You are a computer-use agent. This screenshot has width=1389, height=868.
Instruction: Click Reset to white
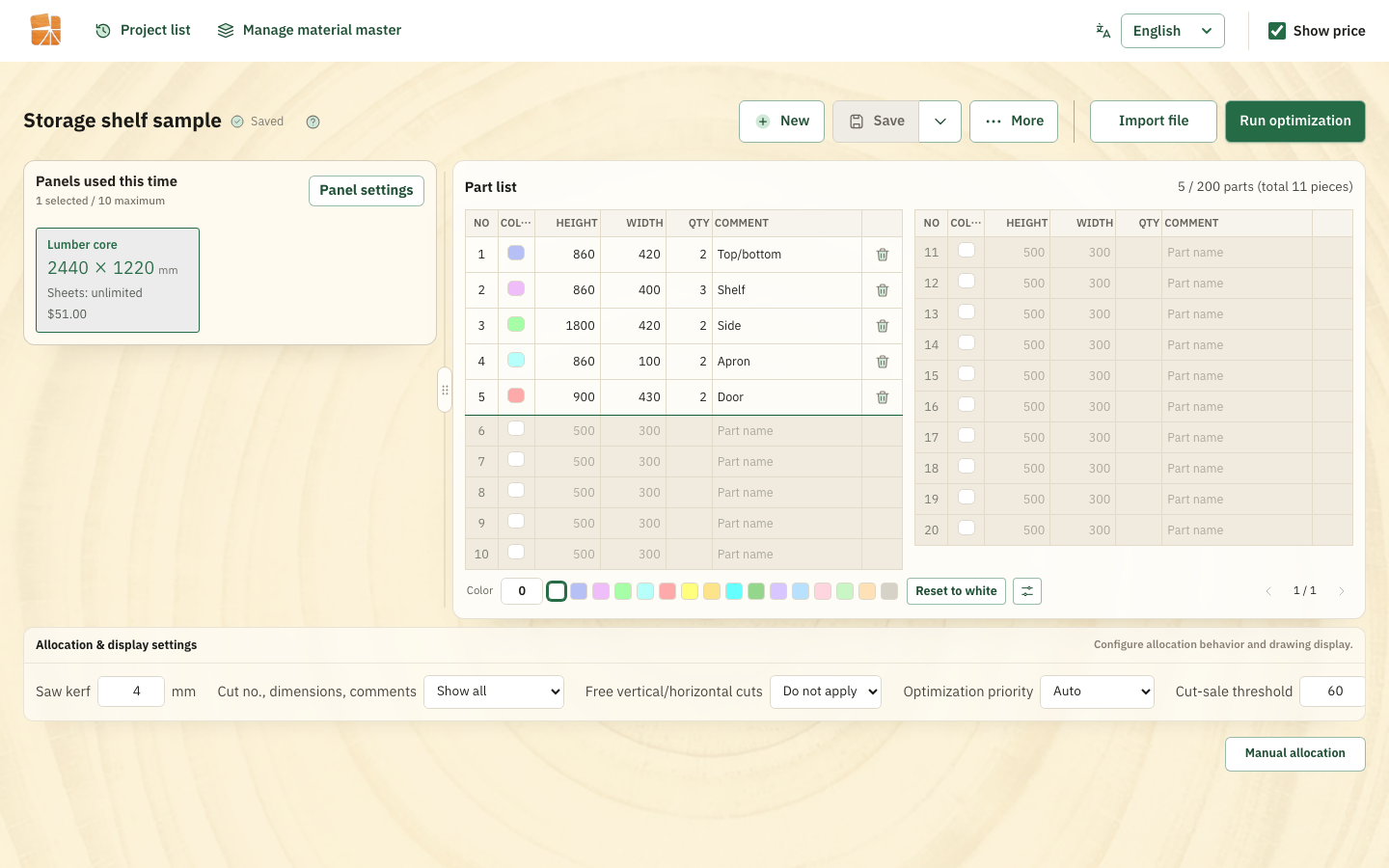pos(956,591)
